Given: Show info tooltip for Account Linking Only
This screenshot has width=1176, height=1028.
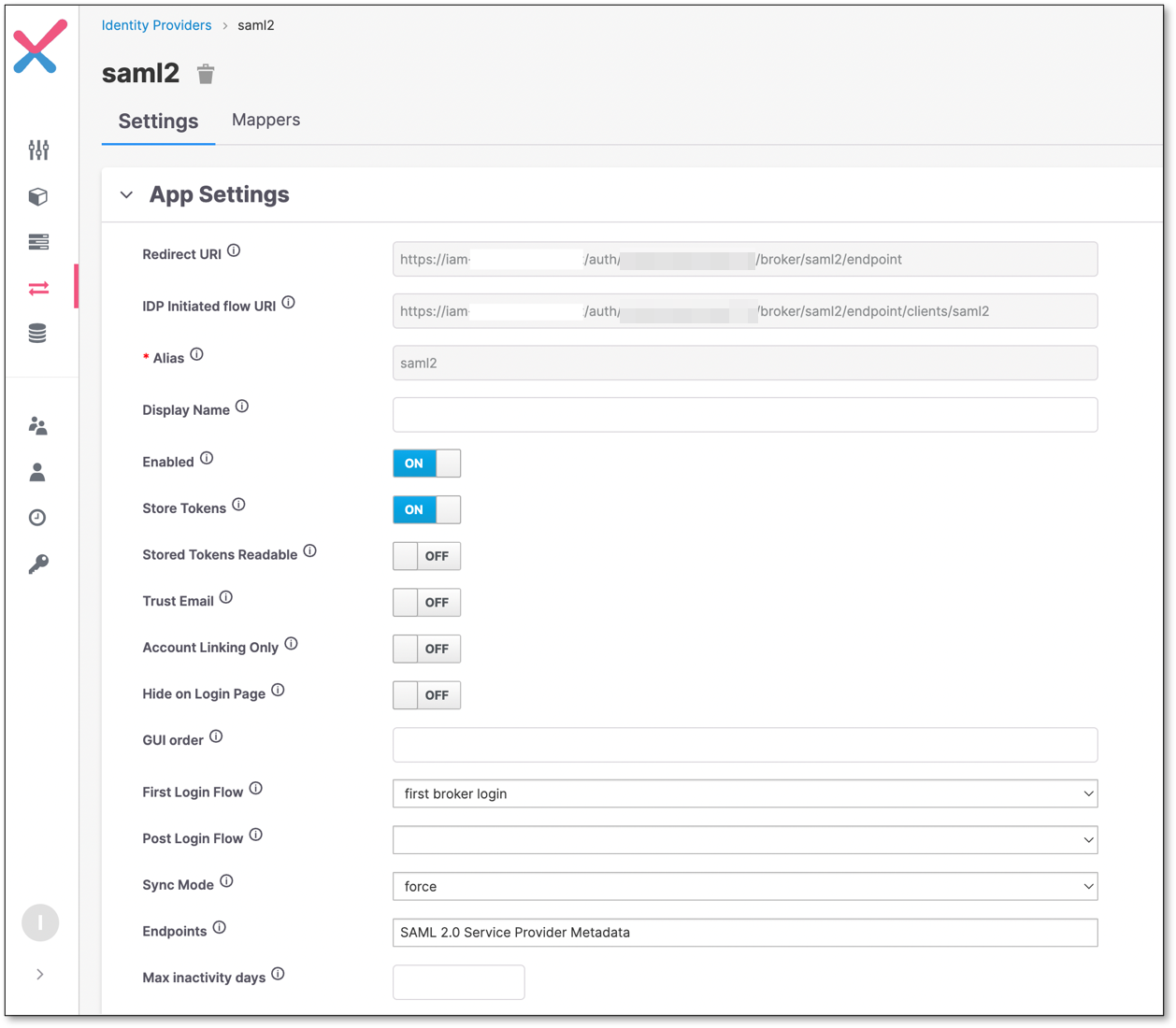Looking at the screenshot, I should click(x=291, y=644).
